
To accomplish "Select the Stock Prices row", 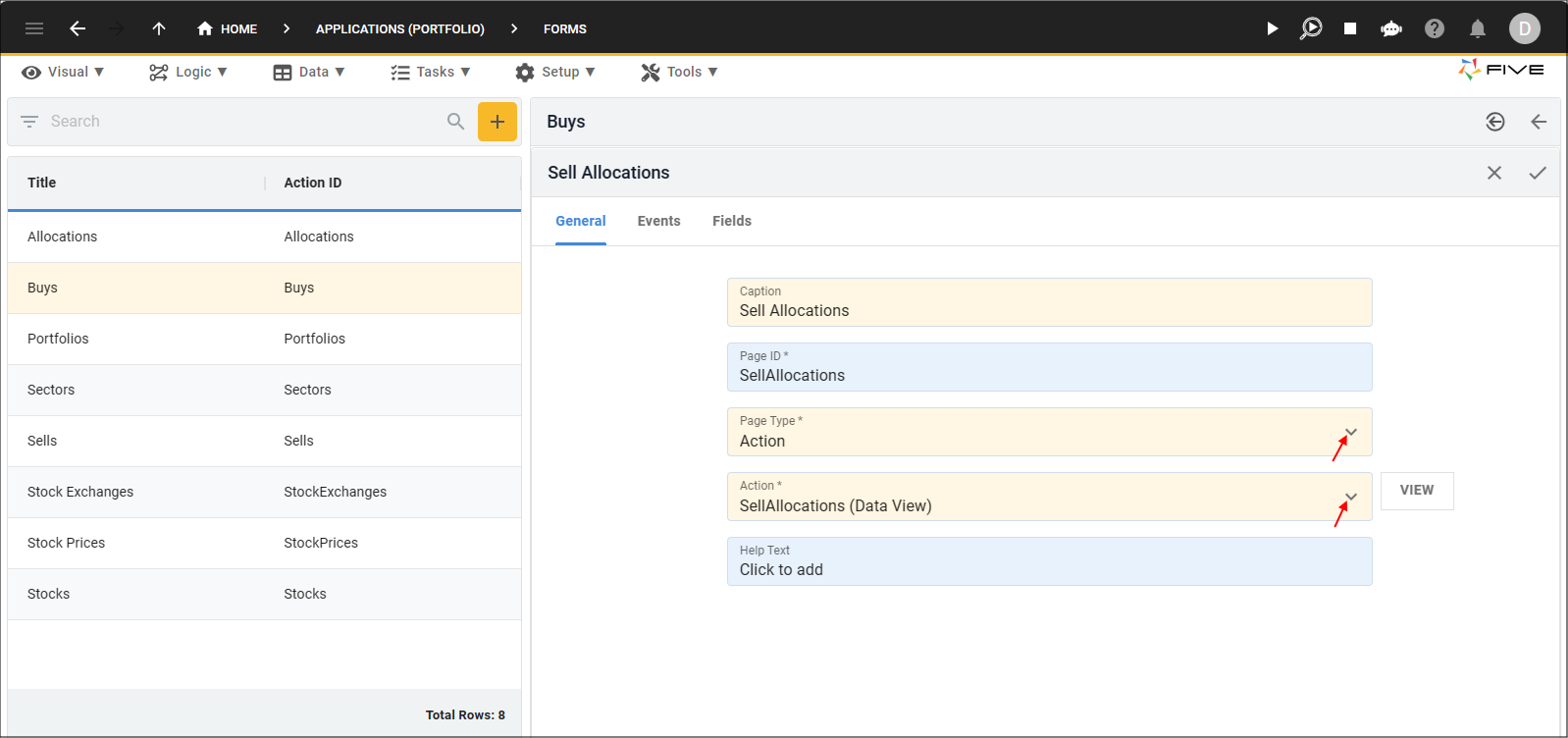I will pos(264,543).
